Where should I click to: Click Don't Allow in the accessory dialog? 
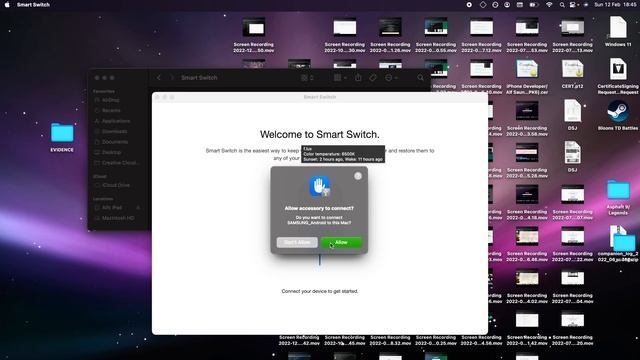coord(297,242)
